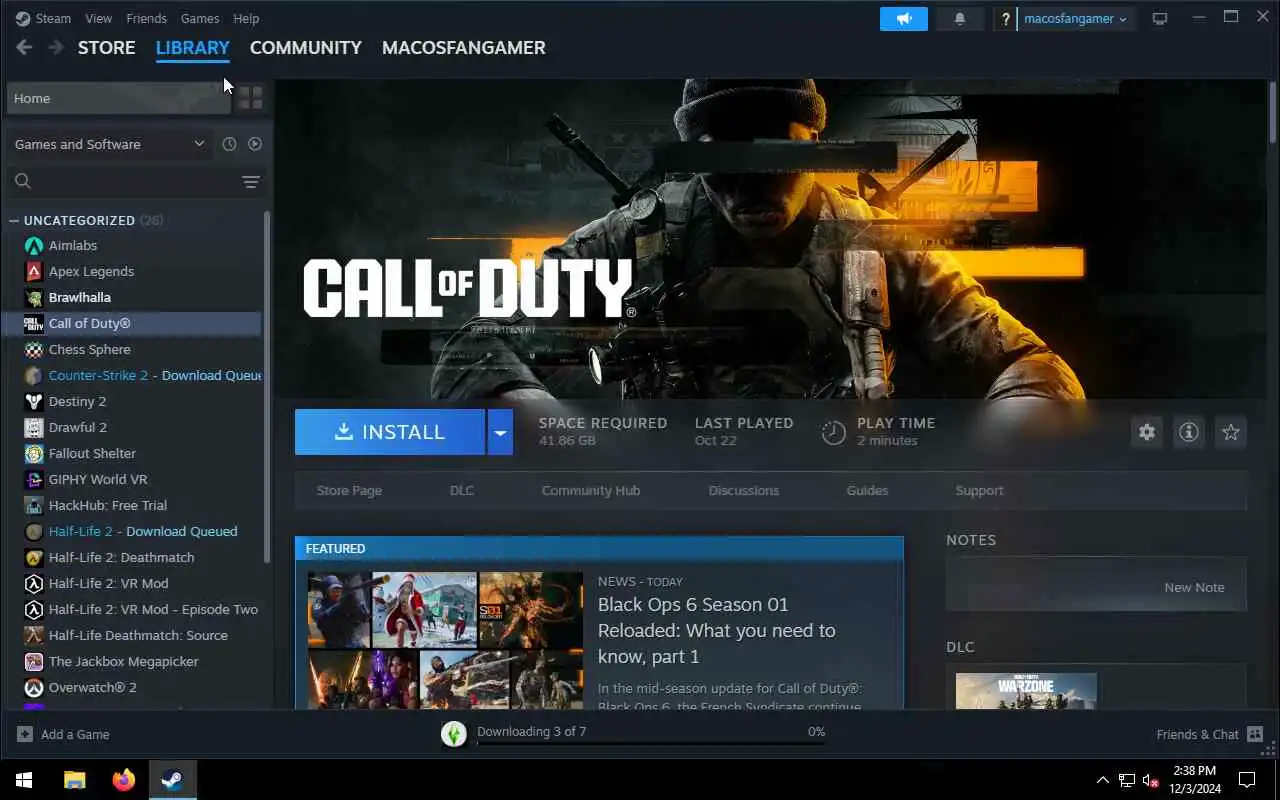Image resolution: width=1280 pixels, height=800 pixels.
Task: Open the Friends menu
Action: point(147,18)
